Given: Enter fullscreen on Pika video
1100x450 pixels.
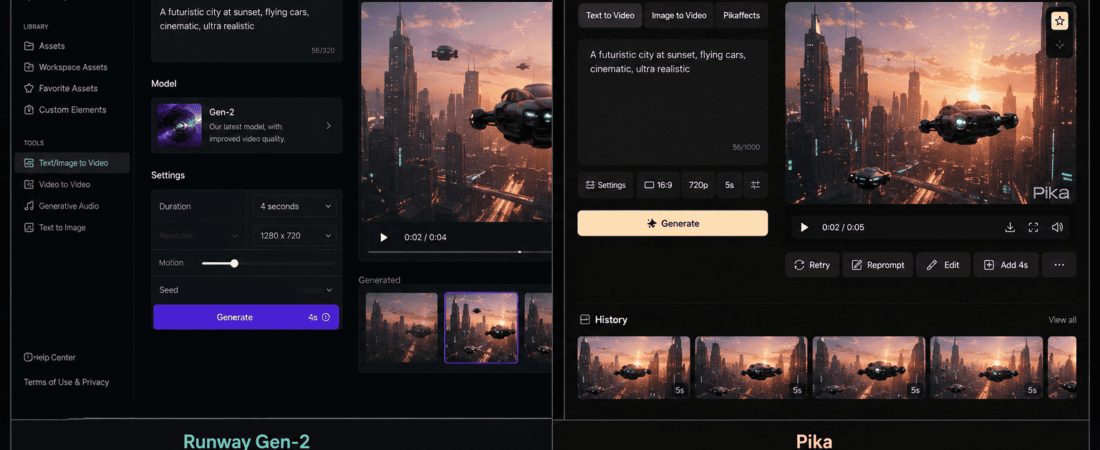Looking at the screenshot, I should 1033,227.
